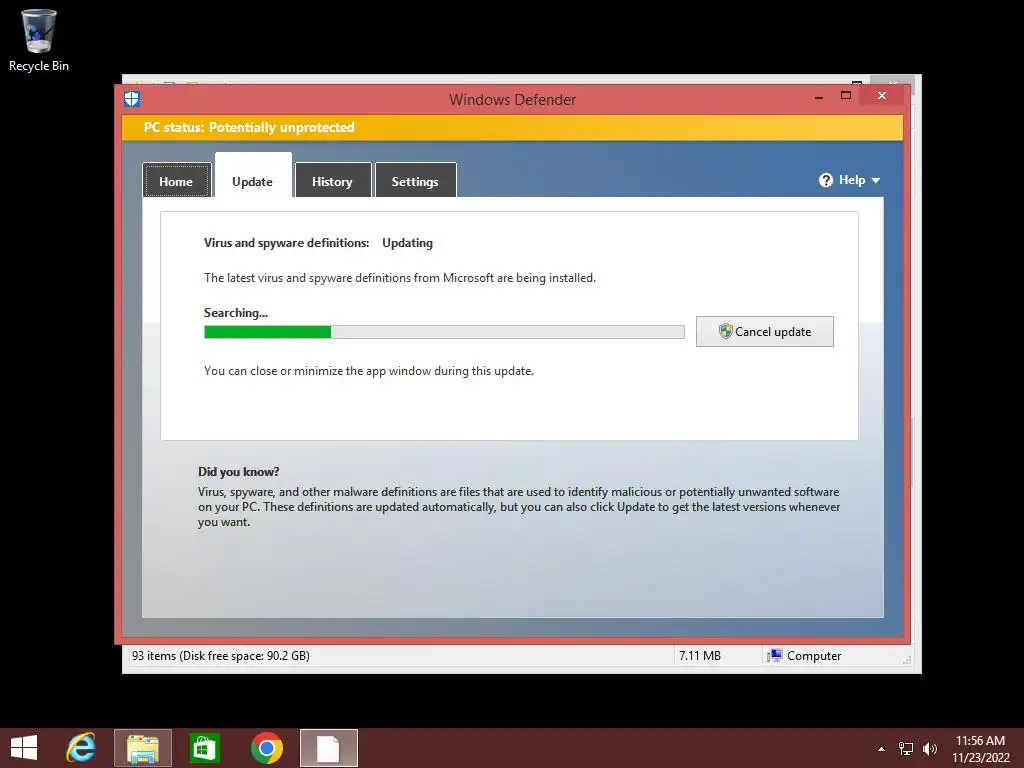1024x768 pixels.
Task: Click the 'Searching...' status text
Action: point(236,313)
